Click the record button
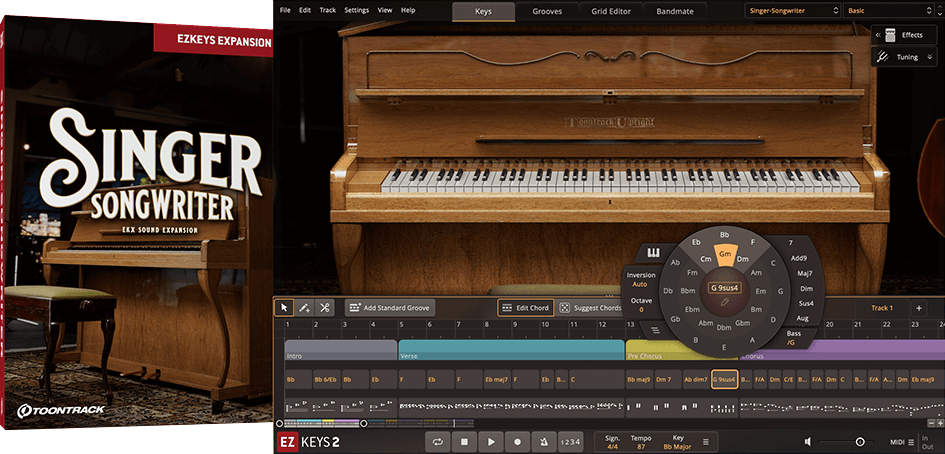The width and height of the screenshot is (945, 454). 517,442
